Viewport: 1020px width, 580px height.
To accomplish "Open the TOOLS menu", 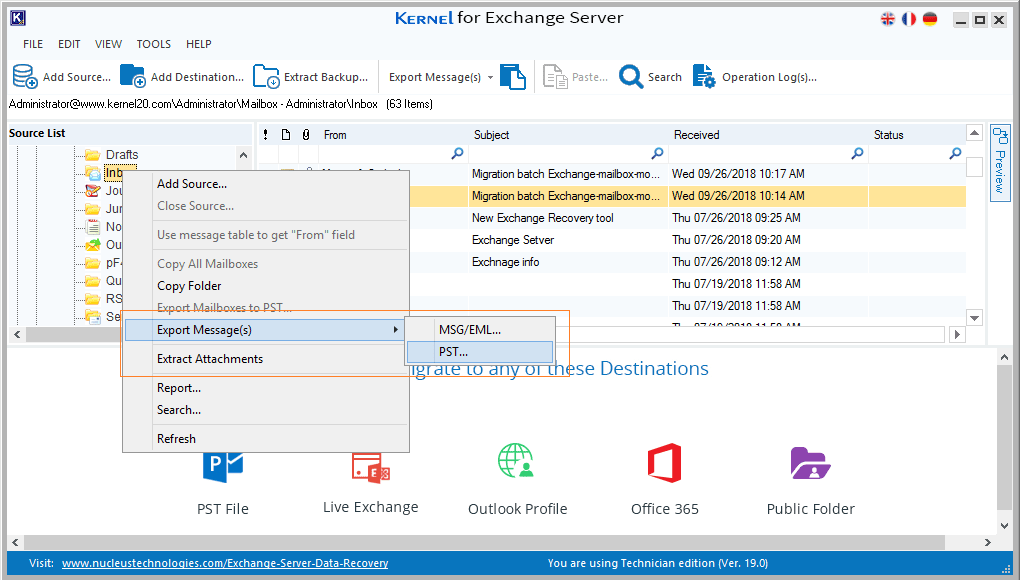I will 154,44.
